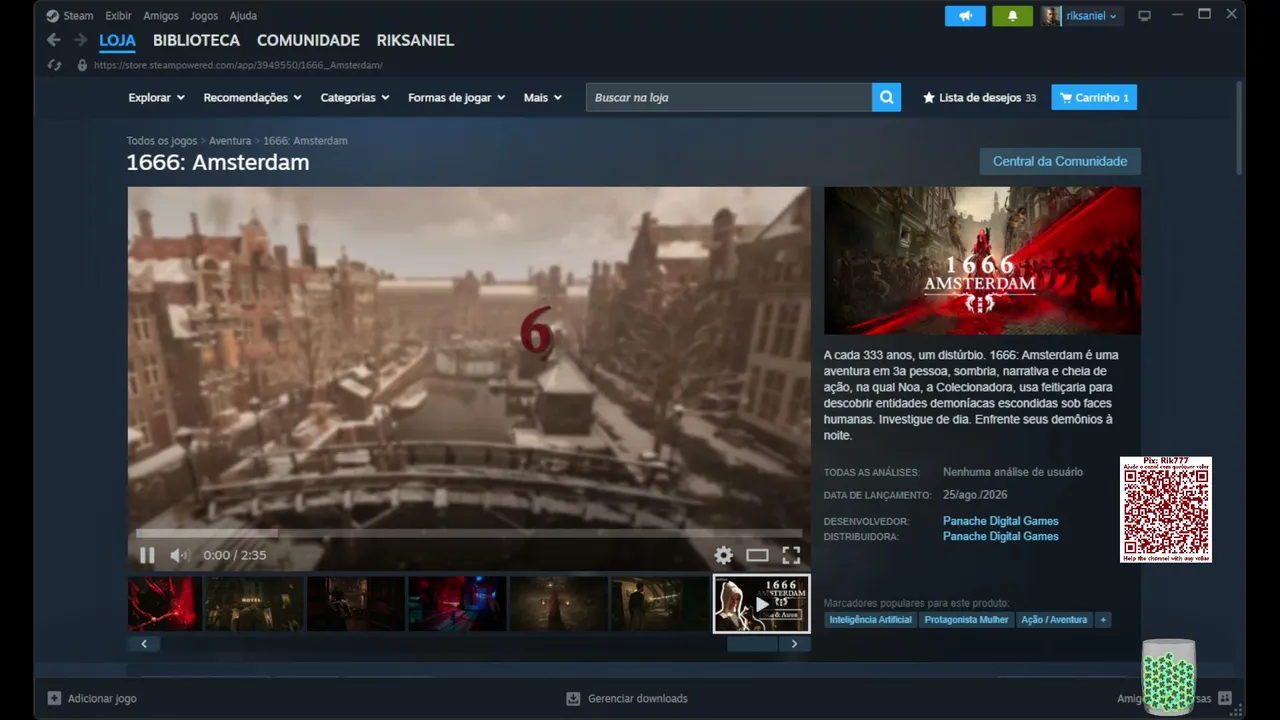Screen dimensions: 1280x720
Task: Open Panache Digital Games developer link
Action: click(x=1000, y=521)
